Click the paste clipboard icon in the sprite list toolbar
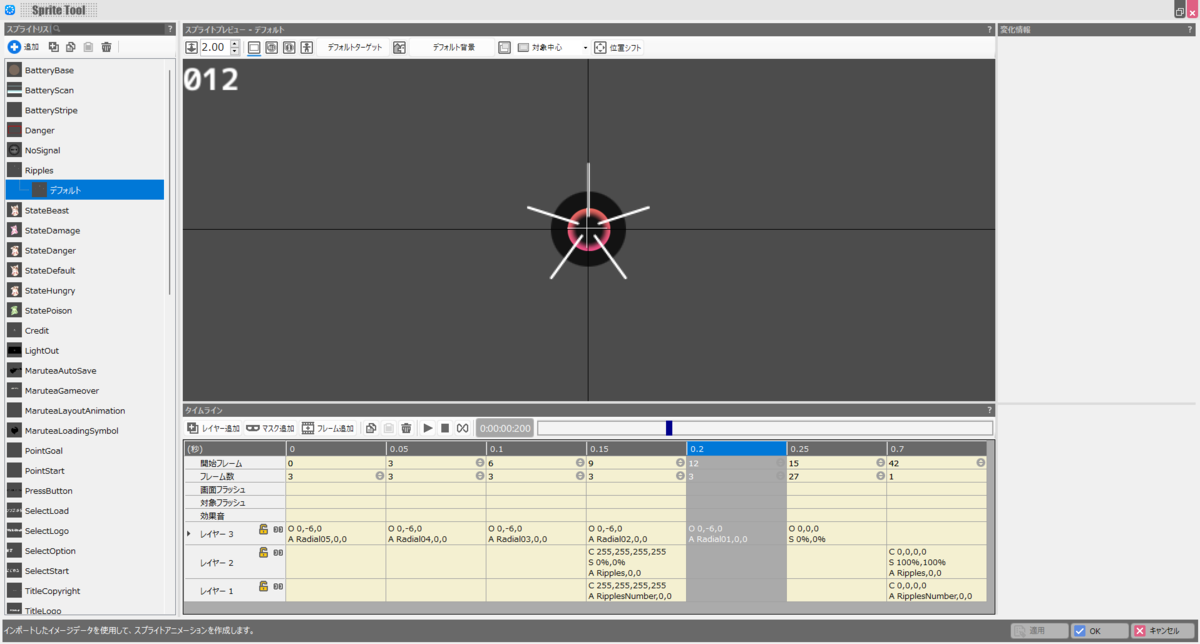This screenshot has width=1200, height=644. pos(88,47)
